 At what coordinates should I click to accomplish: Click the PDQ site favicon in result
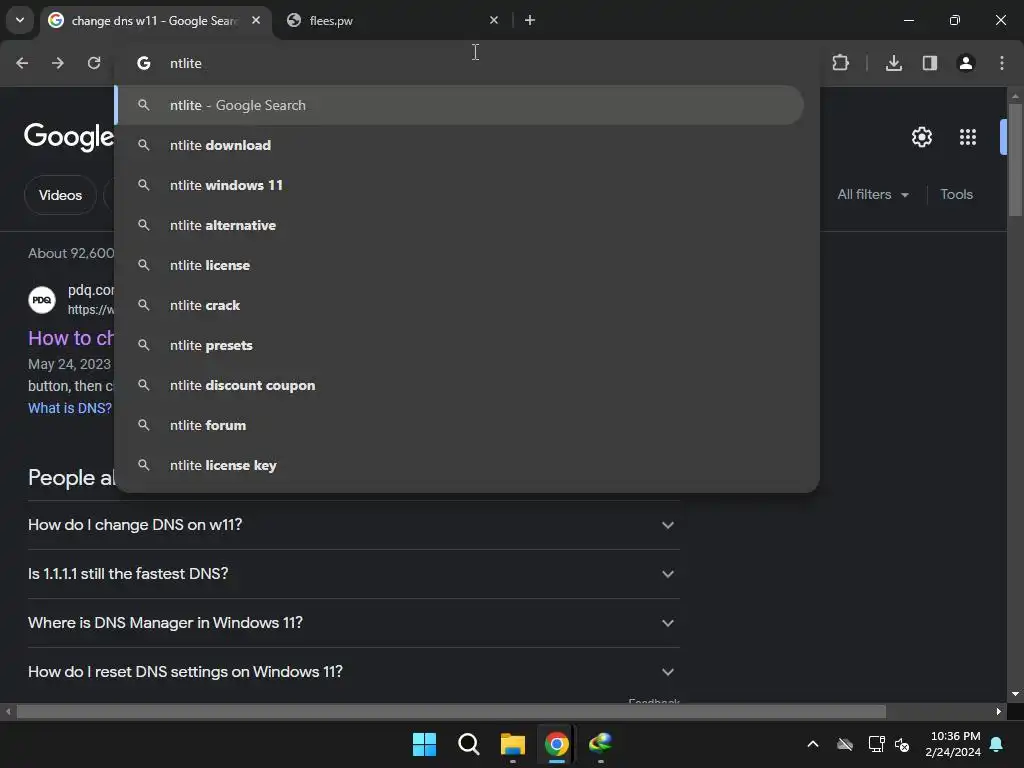tap(42, 300)
